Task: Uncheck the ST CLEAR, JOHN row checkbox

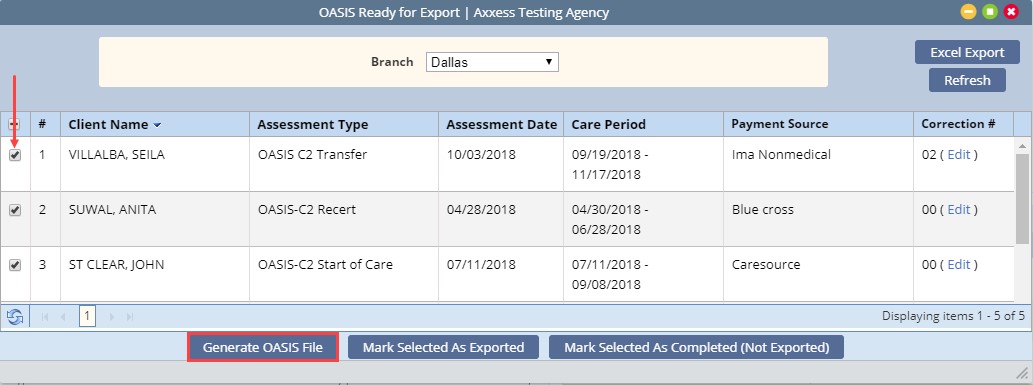Action: pyautogui.click(x=15, y=265)
